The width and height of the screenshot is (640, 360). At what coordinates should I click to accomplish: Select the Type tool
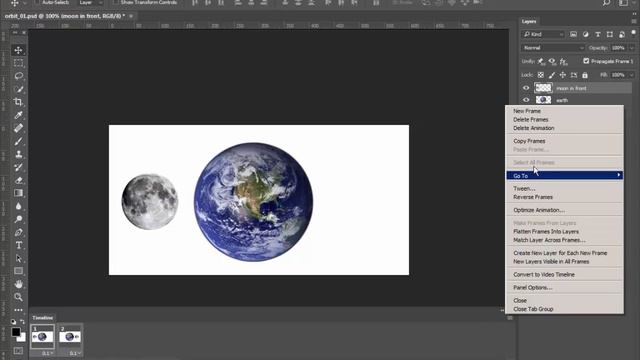coord(18,245)
